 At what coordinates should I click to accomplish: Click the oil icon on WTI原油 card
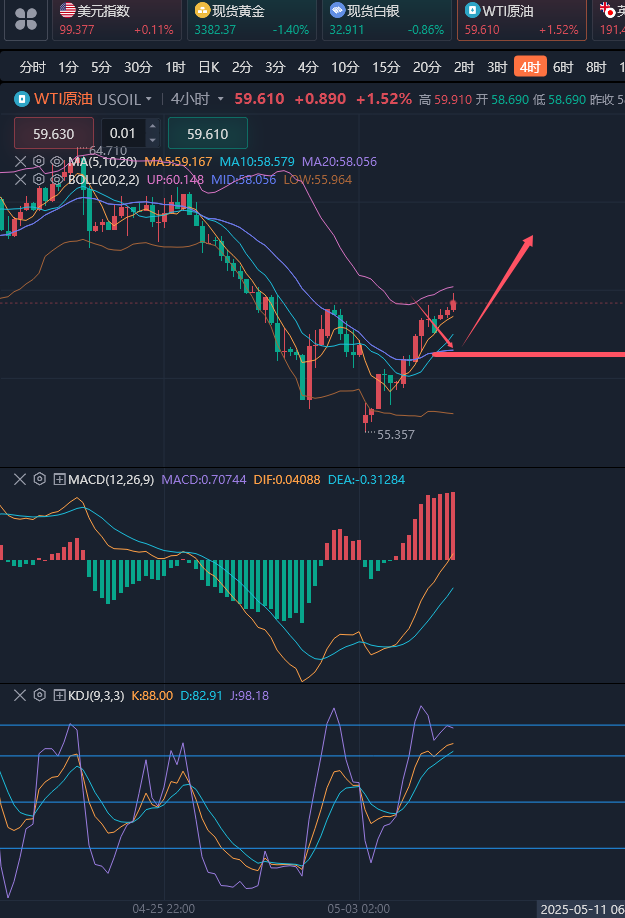tap(472, 10)
